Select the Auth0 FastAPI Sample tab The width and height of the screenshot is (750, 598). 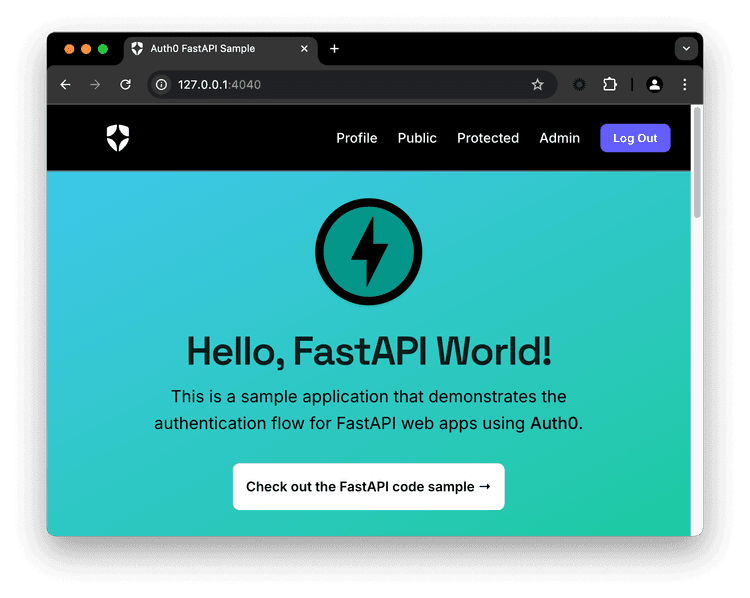pos(221,49)
